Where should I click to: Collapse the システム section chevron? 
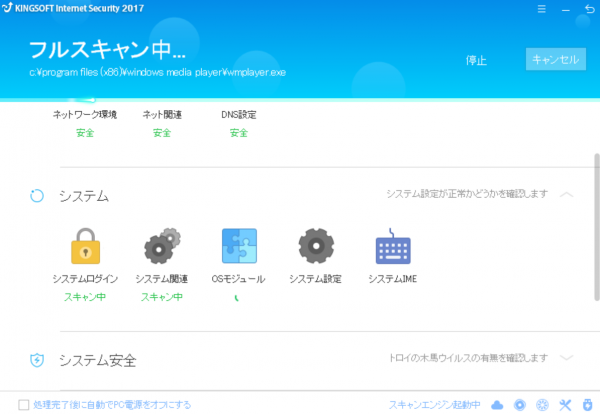[566, 194]
